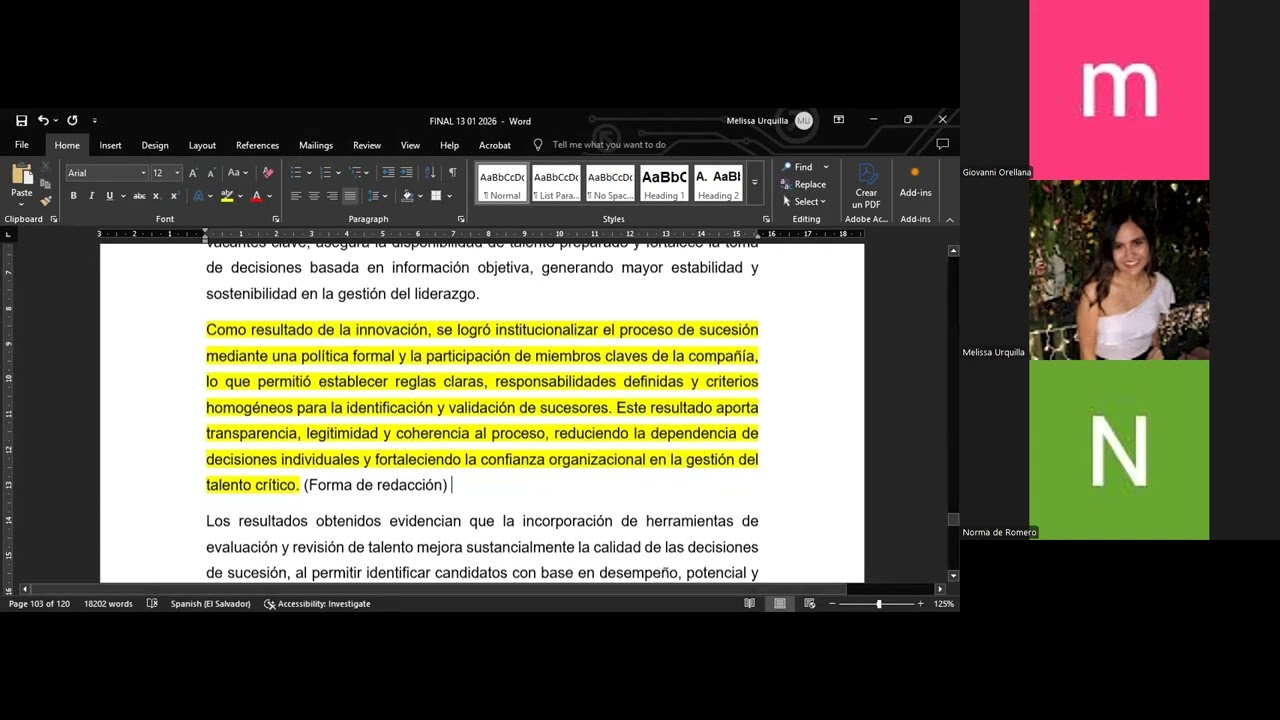
Task: Toggle justify alignment
Action: point(350,196)
